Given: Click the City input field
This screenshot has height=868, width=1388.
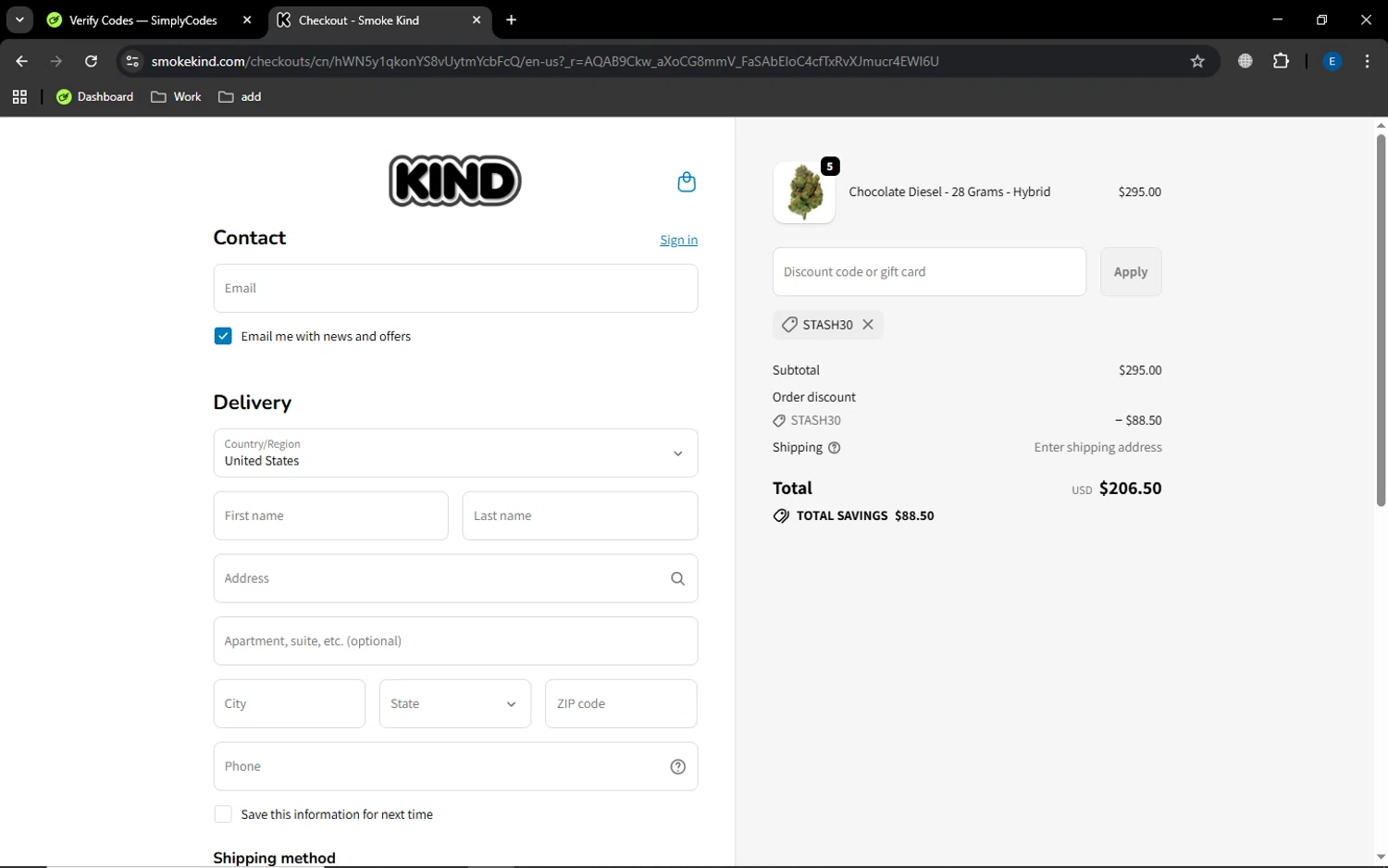Looking at the screenshot, I should click(x=290, y=703).
